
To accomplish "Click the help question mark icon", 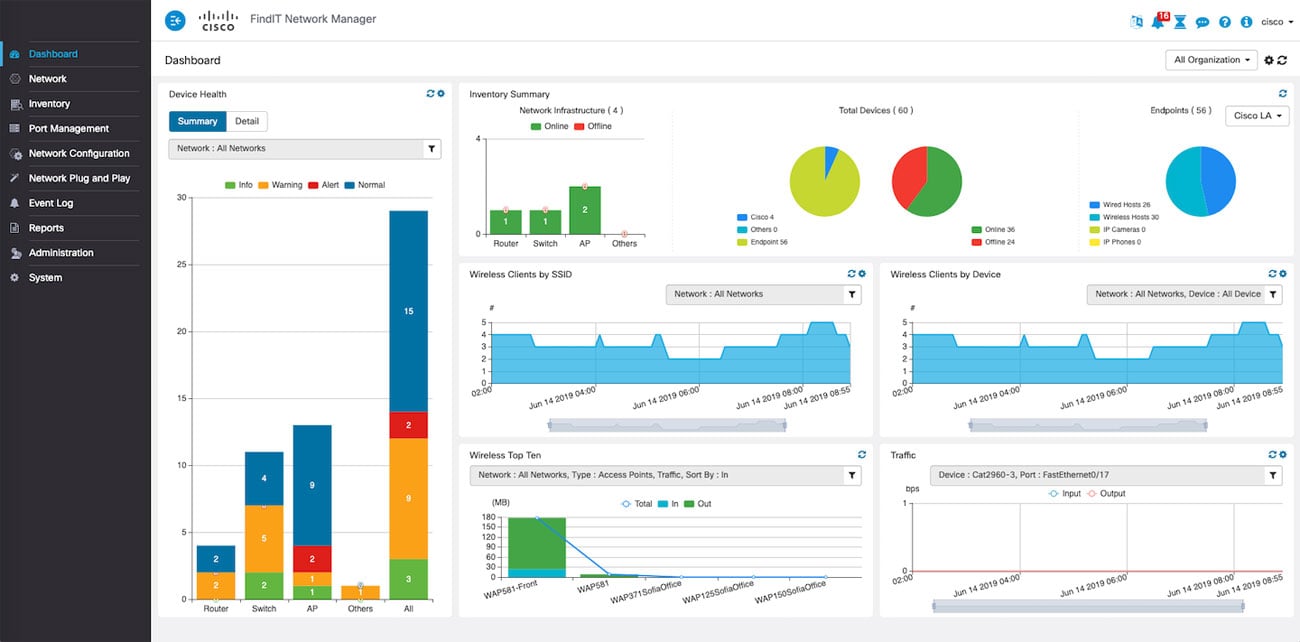I will (1224, 22).
